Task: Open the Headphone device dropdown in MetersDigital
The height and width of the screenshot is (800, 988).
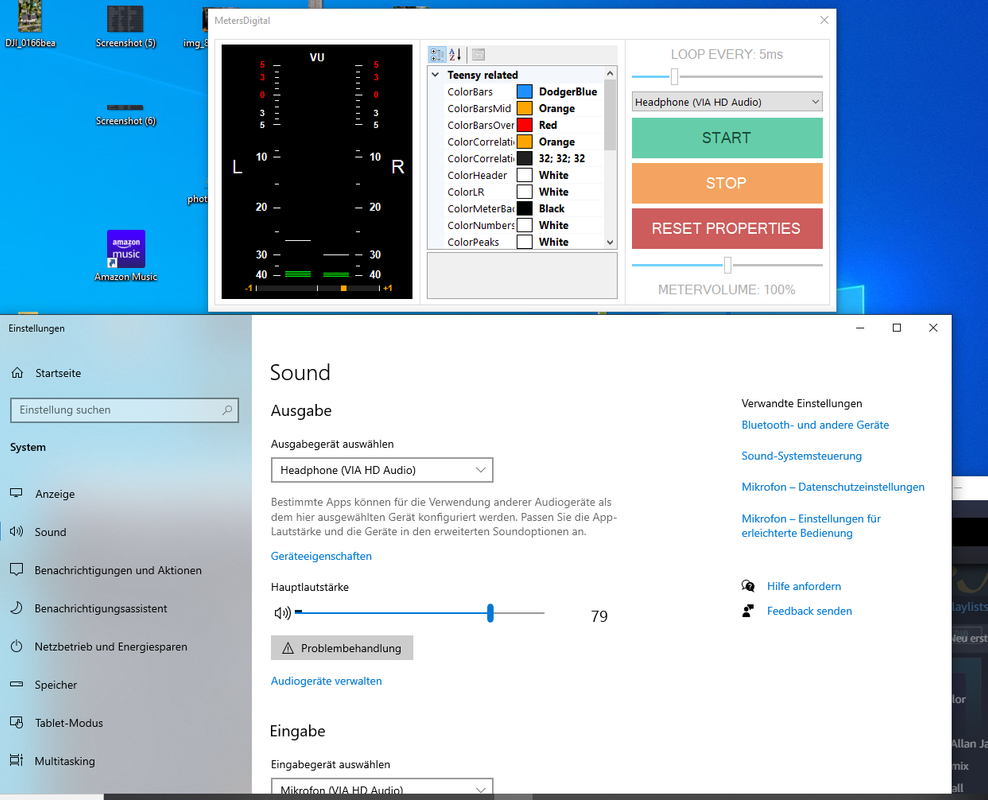Action: coord(727,102)
